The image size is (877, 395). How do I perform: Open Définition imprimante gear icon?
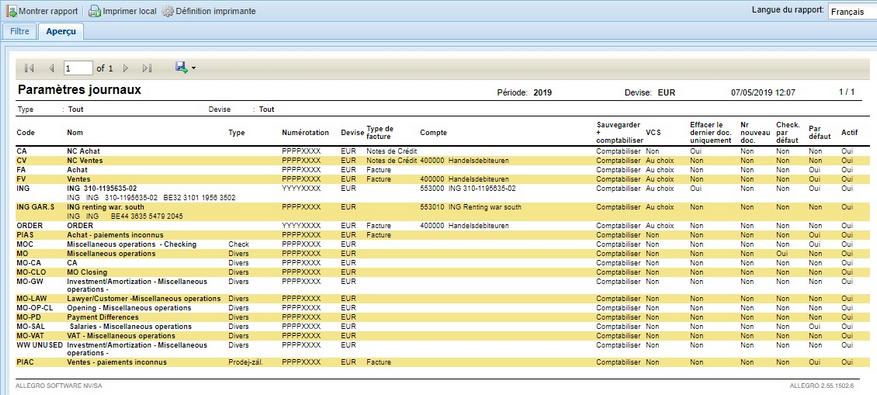point(168,11)
